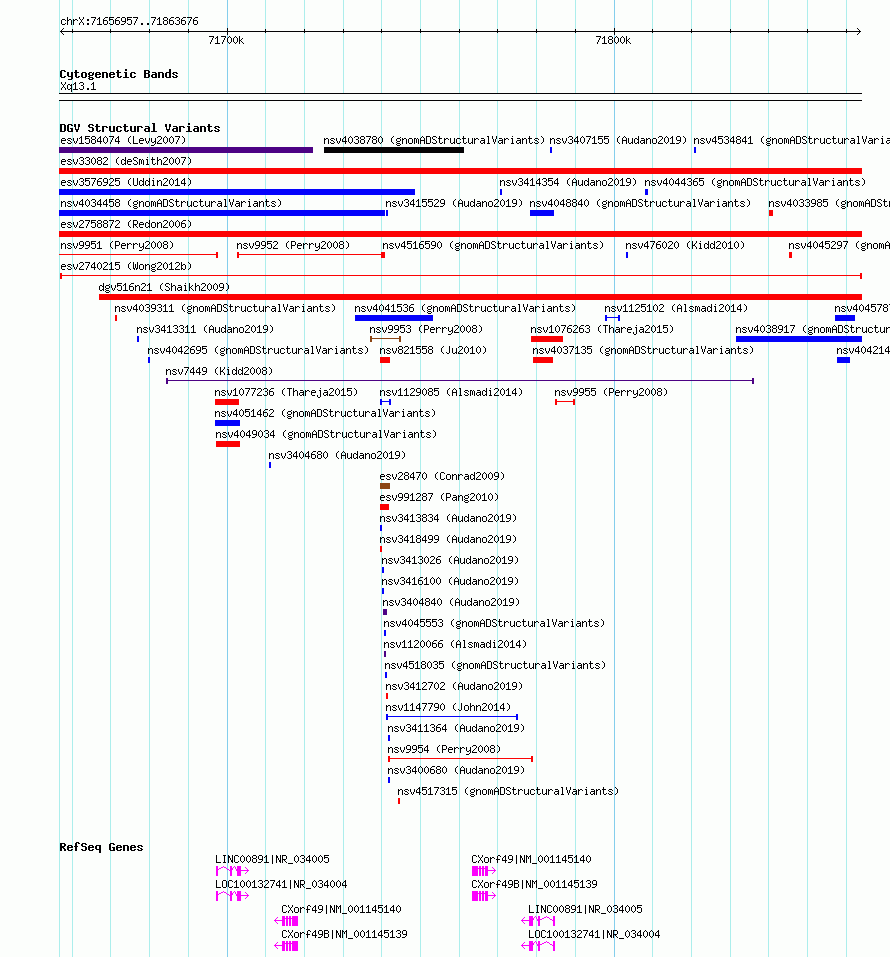
Task: Click the 71700k ruler tick label
Action: (226, 40)
